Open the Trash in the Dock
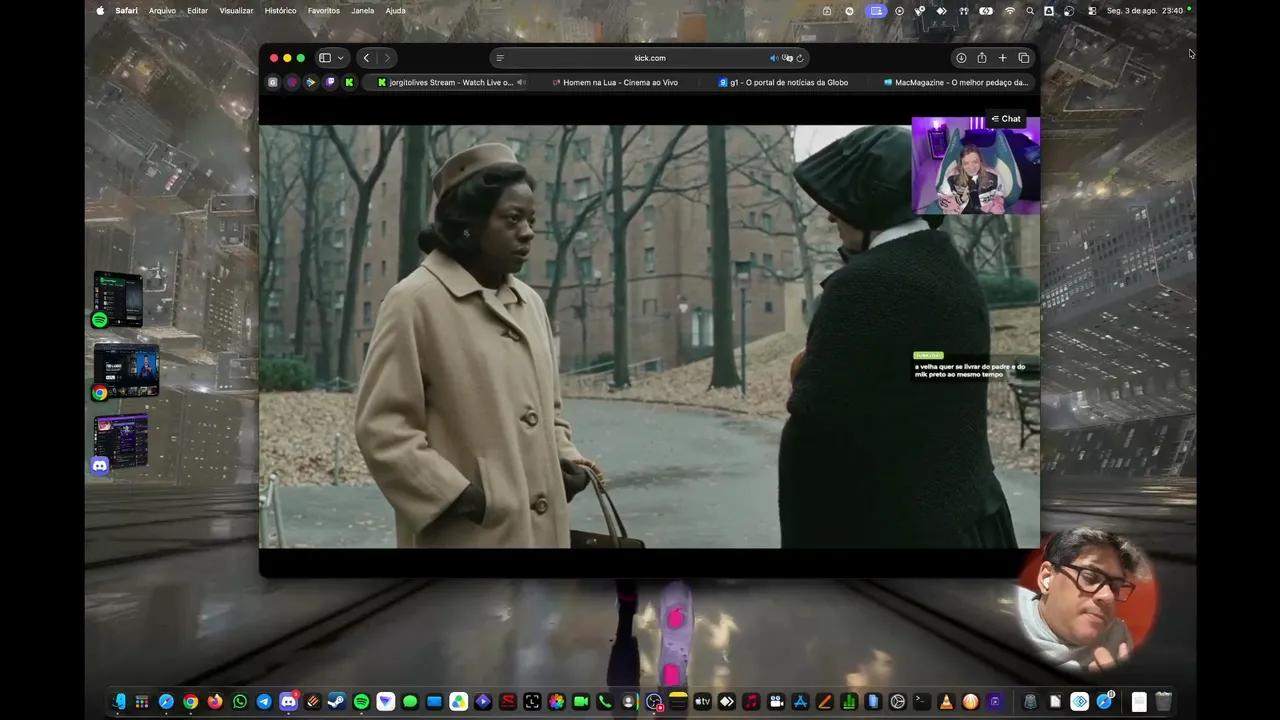The height and width of the screenshot is (720, 1280). click(x=1163, y=702)
